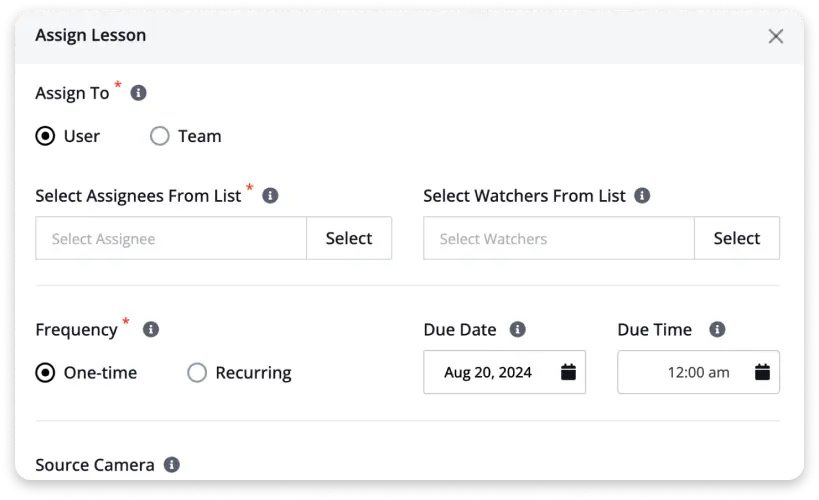The width and height of the screenshot is (819, 500).
Task: Click the Aug 20, 2024 date field
Action: tap(489, 372)
